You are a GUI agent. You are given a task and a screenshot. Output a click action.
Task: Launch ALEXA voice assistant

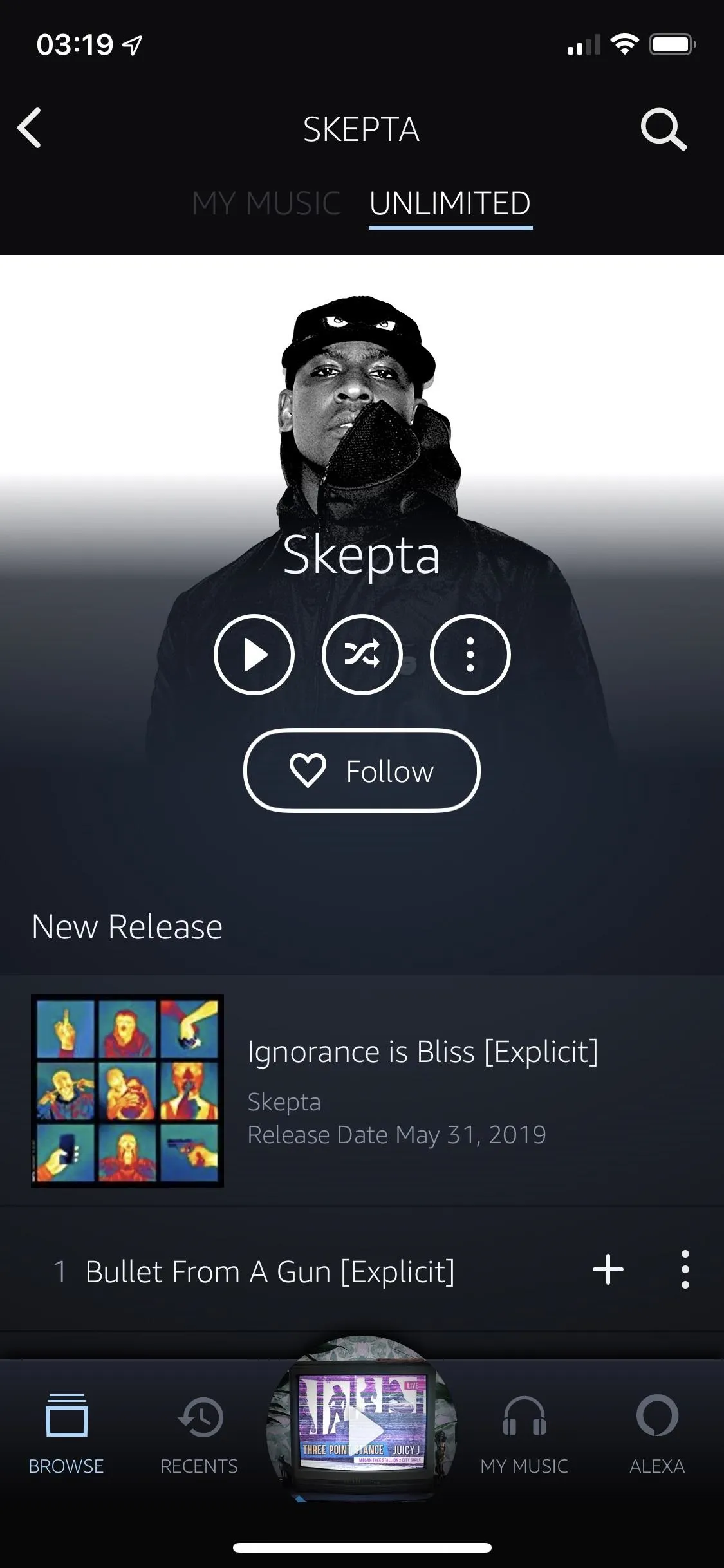click(657, 1435)
